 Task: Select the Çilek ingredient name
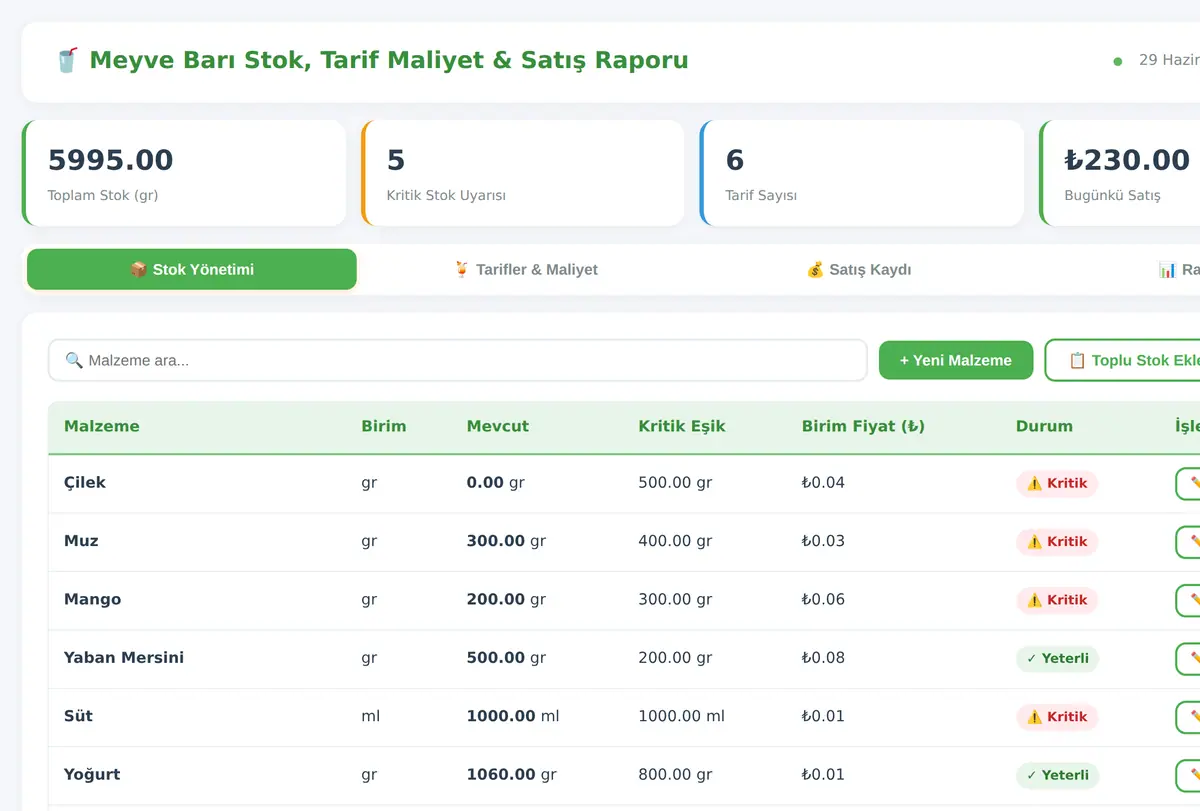[85, 483]
